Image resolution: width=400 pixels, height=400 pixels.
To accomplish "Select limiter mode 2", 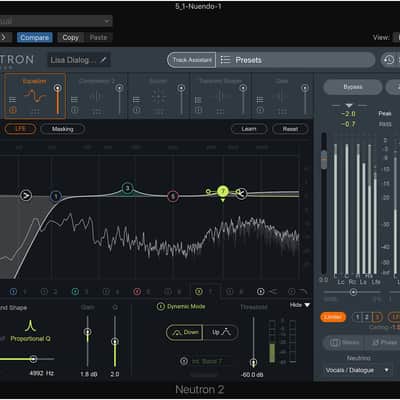I will 366,317.
